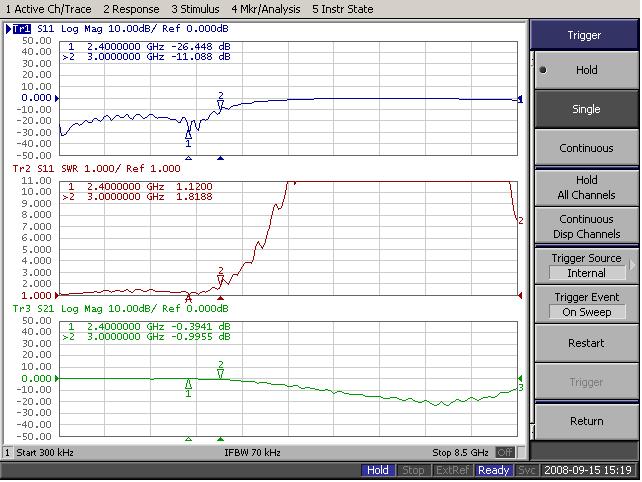This screenshot has width=642, height=482.
Task: Open the 3 Stimulus menu
Action: click(x=195, y=9)
